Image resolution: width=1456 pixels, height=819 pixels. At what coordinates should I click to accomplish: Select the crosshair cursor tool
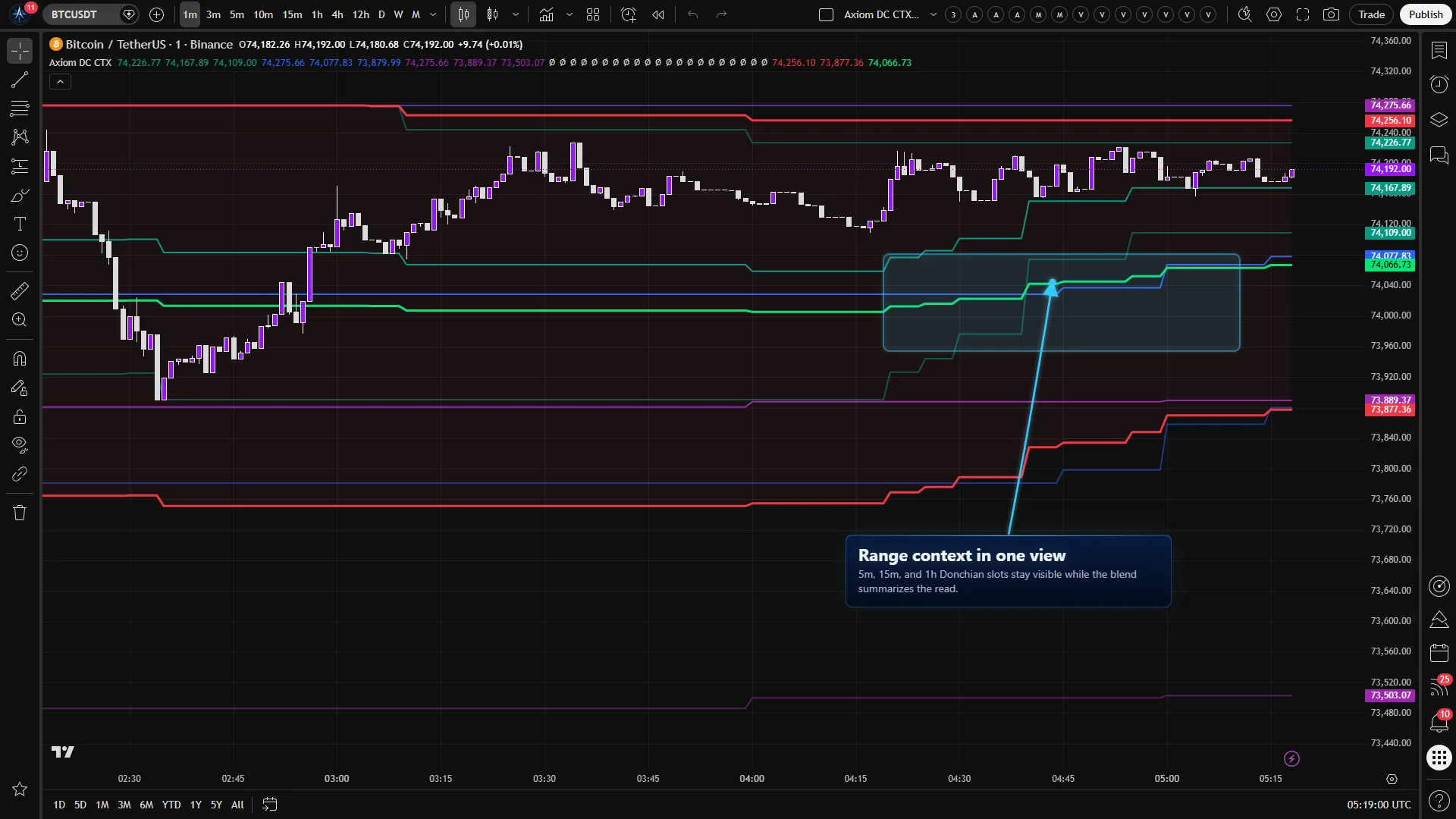[20, 51]
